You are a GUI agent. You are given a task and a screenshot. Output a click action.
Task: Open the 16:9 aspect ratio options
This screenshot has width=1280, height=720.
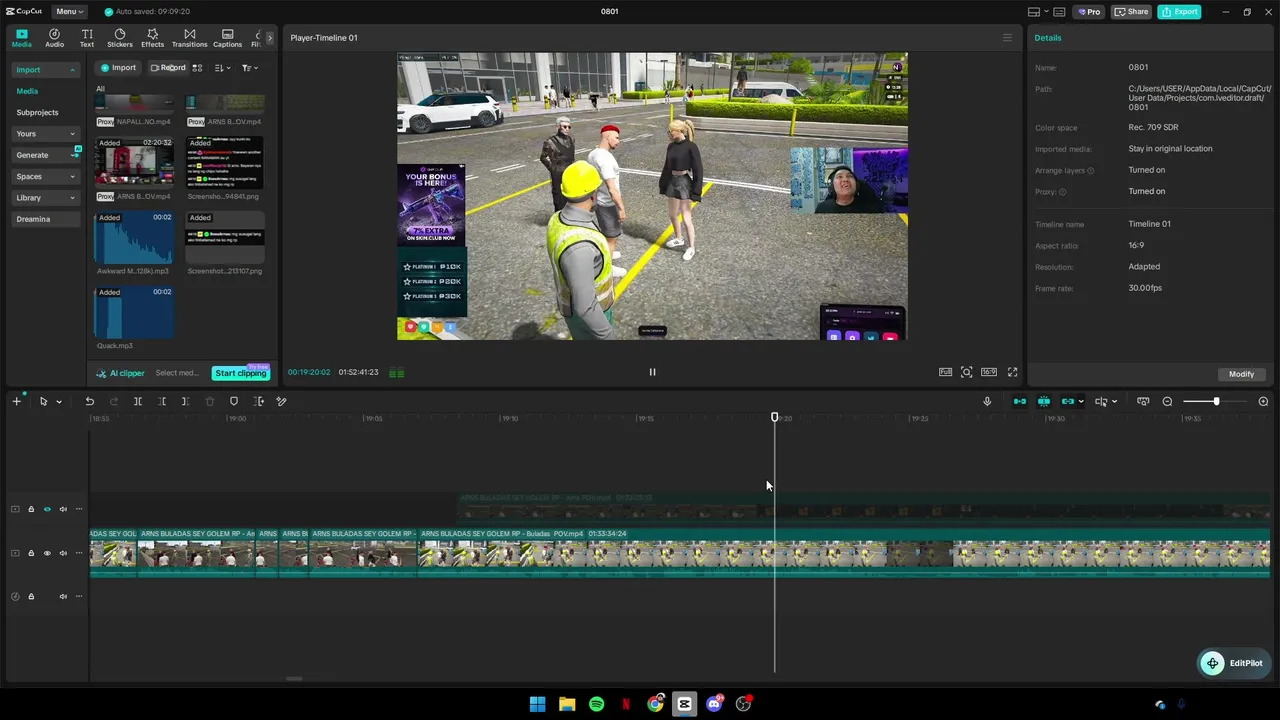point(989,372)
